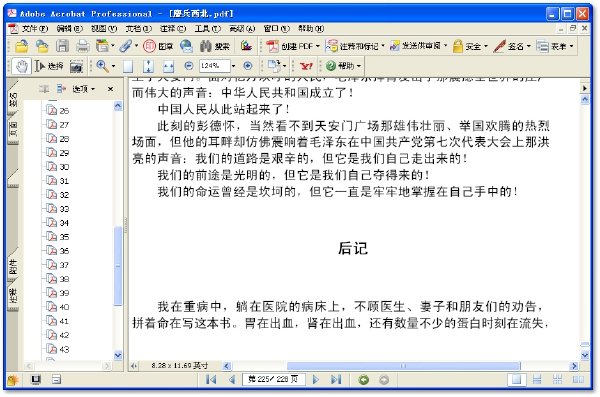
Task: Activate the Hand tool
Action: tap(21, 66)
